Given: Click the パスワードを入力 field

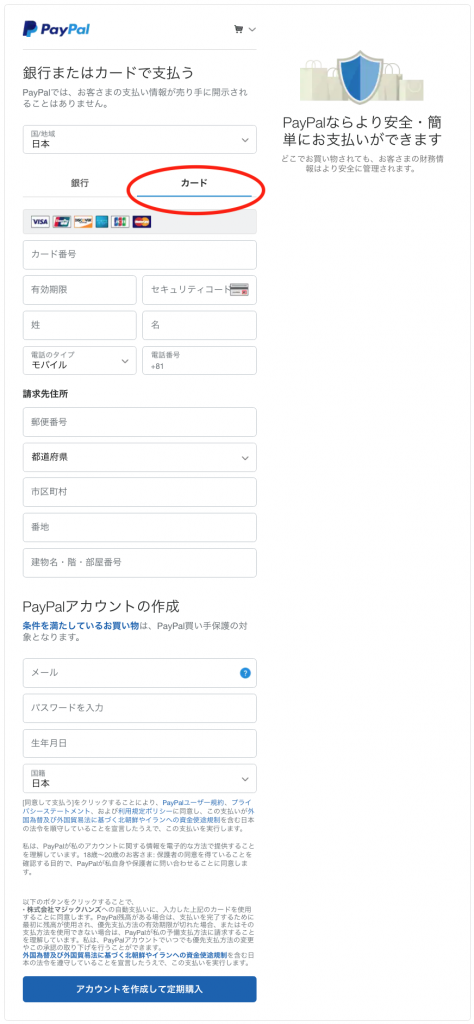Looking at the screenshot, I should click(140, 708).
